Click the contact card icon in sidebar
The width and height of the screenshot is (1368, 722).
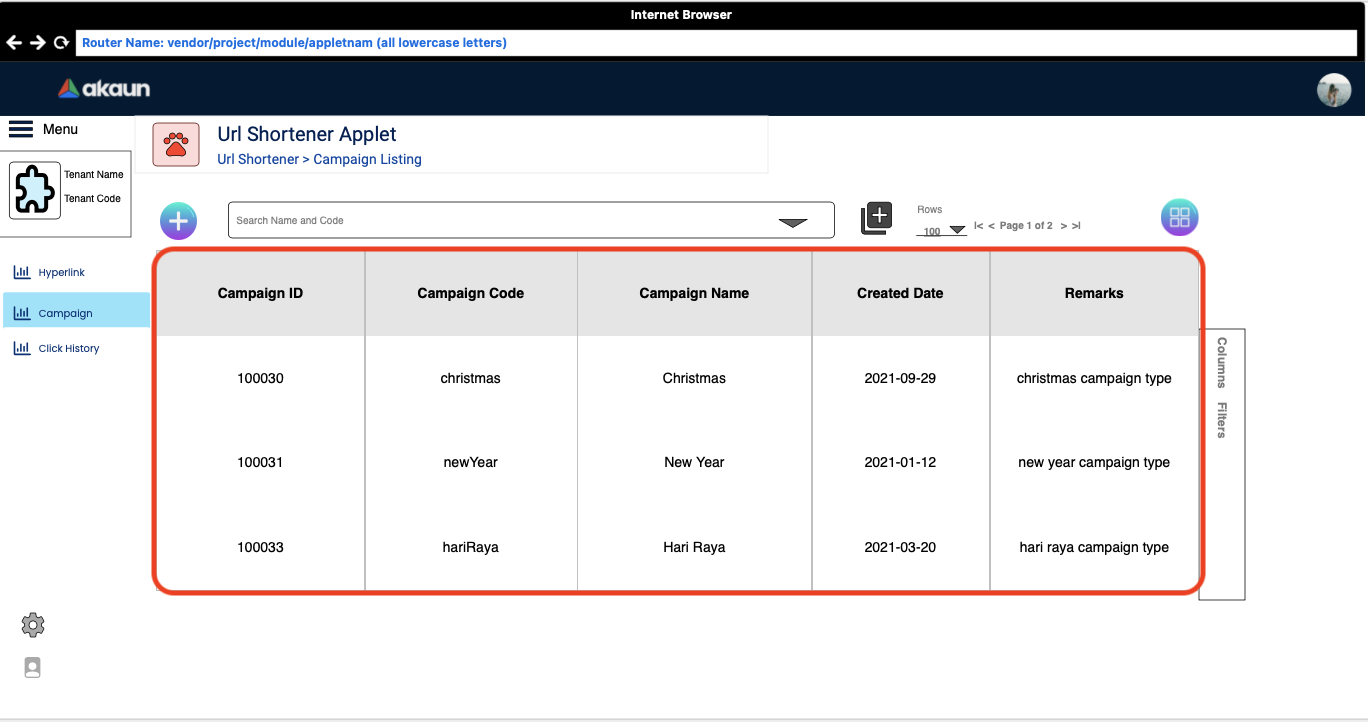tap(33, 668)
